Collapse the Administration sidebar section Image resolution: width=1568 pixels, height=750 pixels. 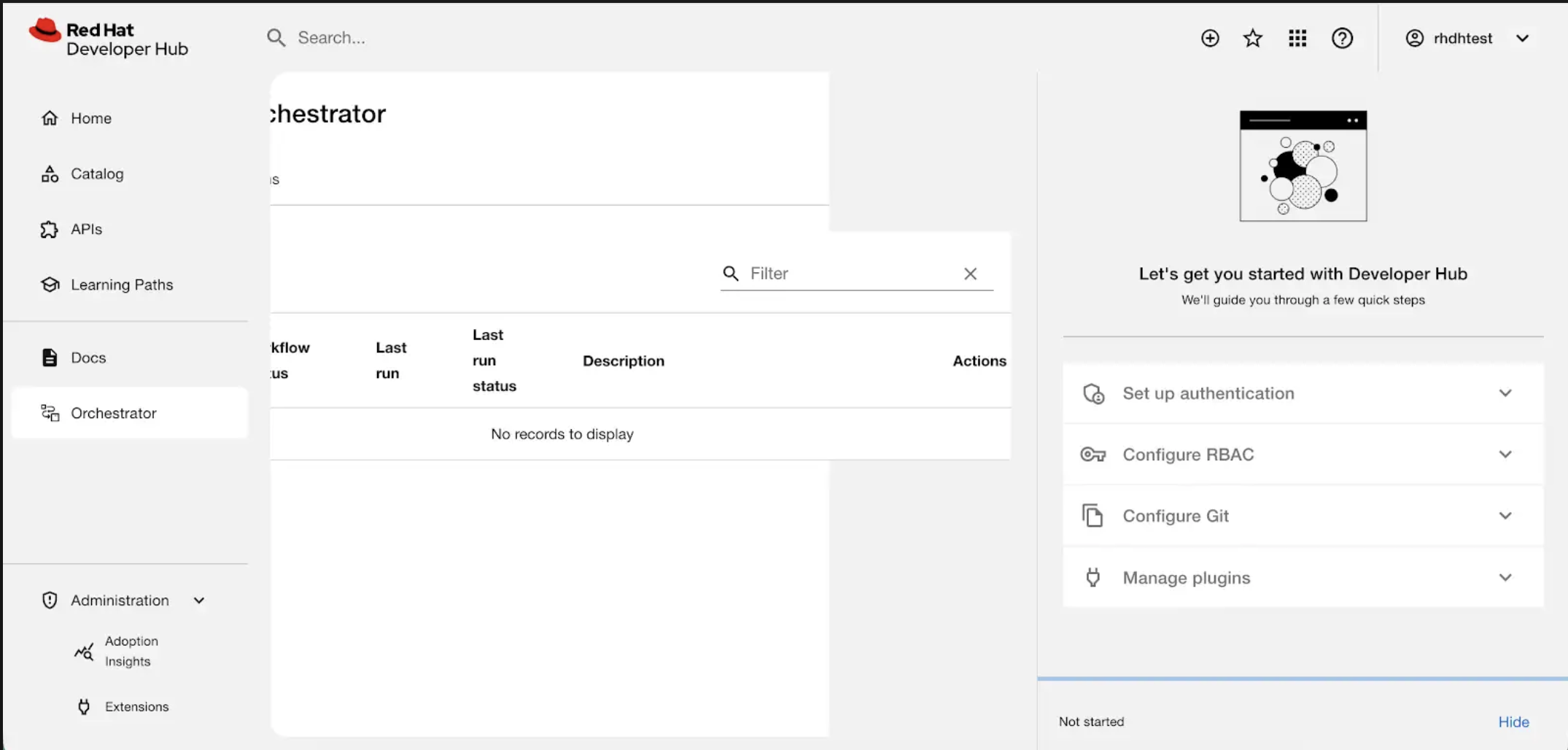(x=199, y=600)
